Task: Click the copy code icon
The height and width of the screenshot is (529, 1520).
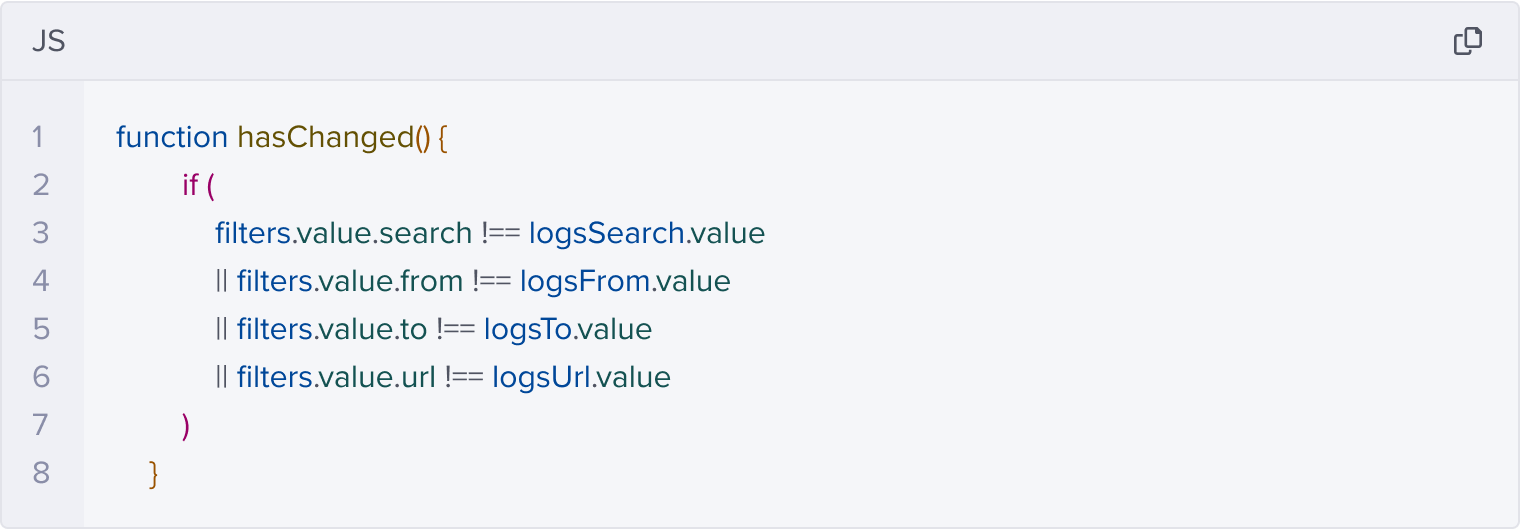Action: (x=1467, y=41)
